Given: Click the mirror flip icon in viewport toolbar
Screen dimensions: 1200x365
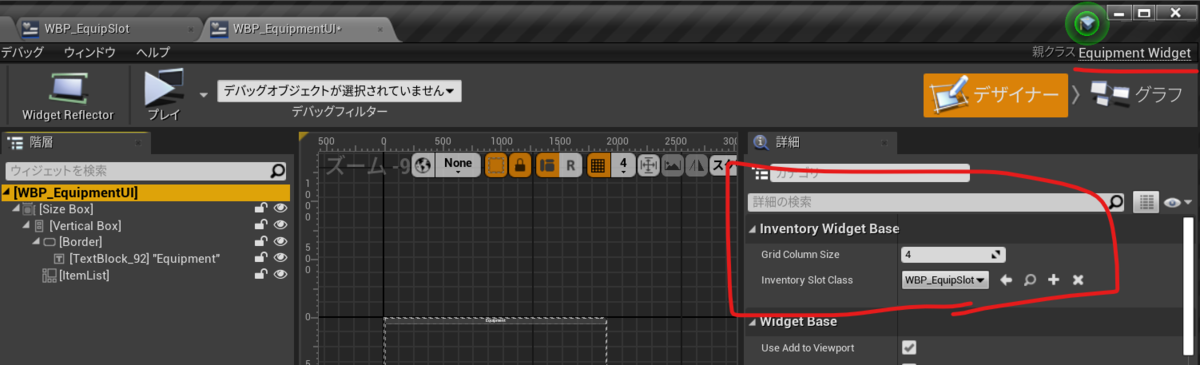Looking at the screenshot, I should [x=697, y=165].
